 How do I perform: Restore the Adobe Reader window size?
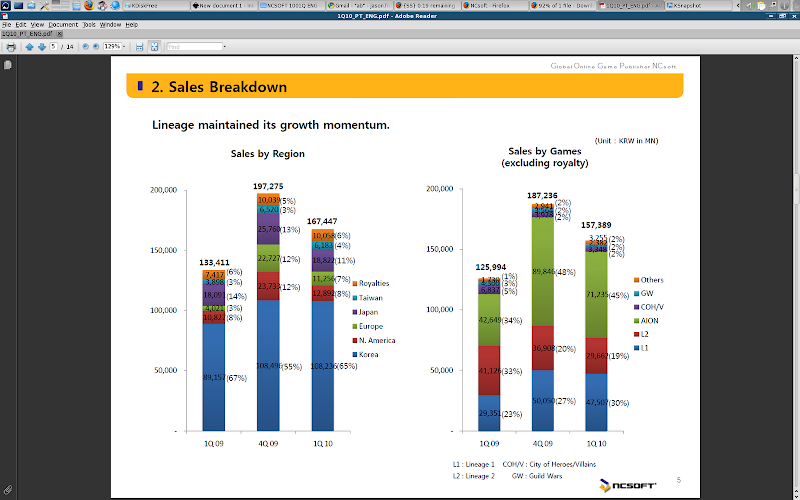782,16
